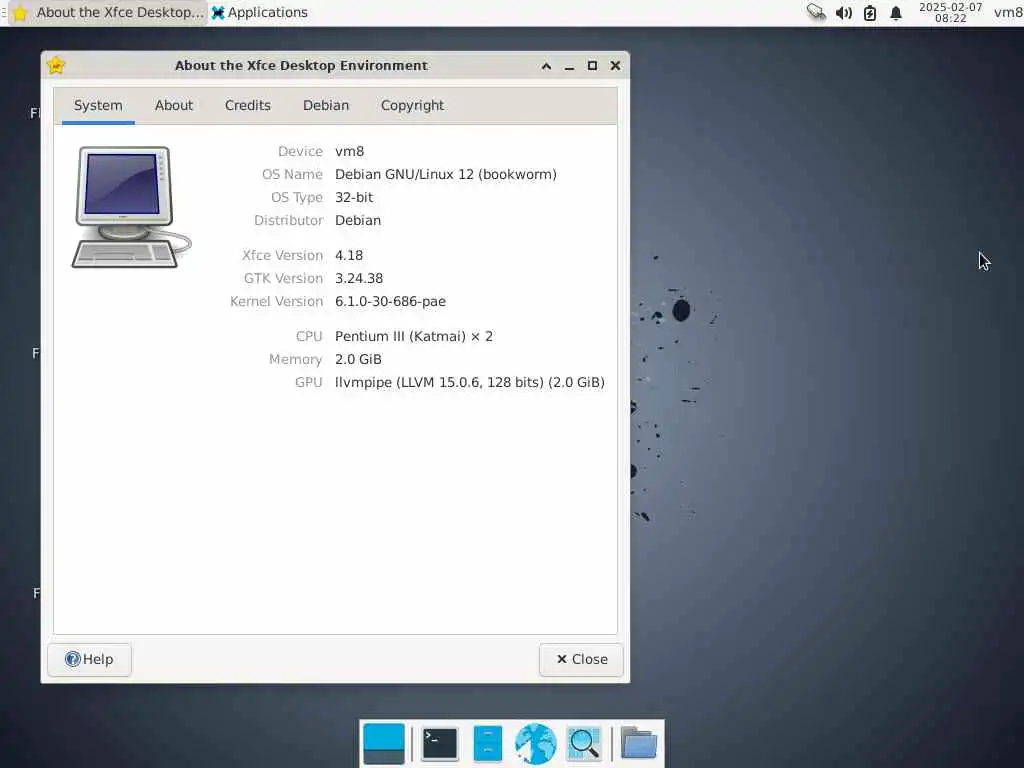Select About the Xfce Desktop taskbar entry

point(108,12)
